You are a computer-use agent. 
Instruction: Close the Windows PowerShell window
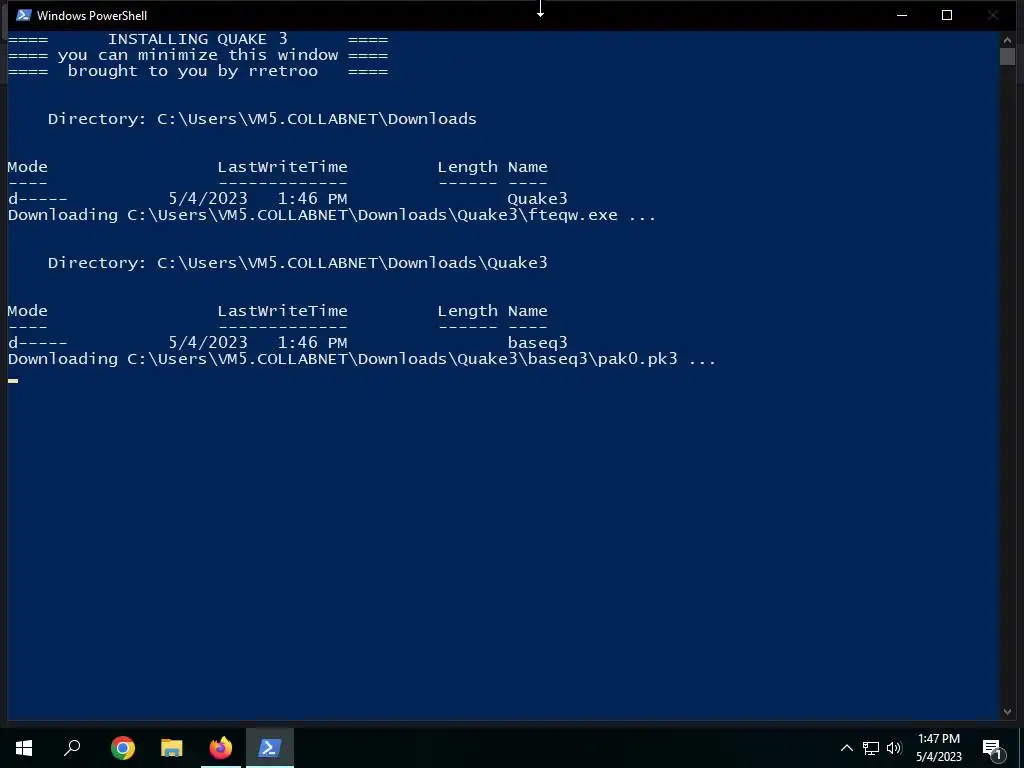(x=993, y=15)
